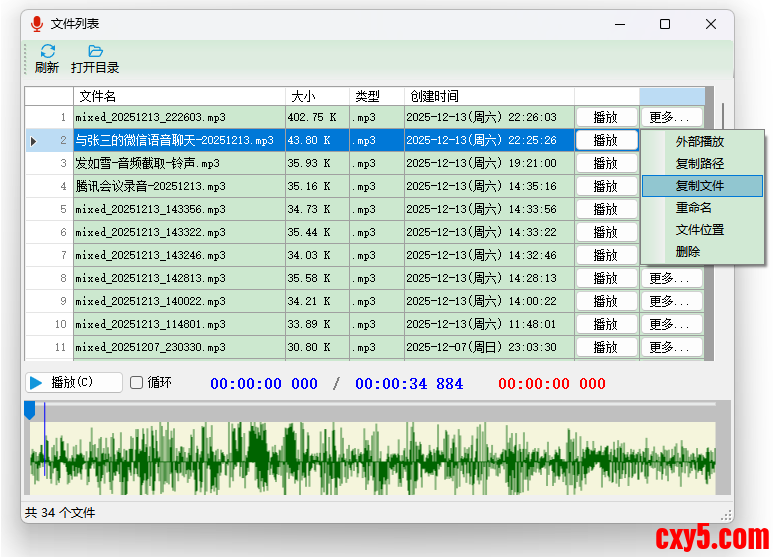Viewport: 774px width, 557px height.
Task: Open 更多... dropdown for mixed_20251213_222603.mp3
Action: [x=670, y=118]
